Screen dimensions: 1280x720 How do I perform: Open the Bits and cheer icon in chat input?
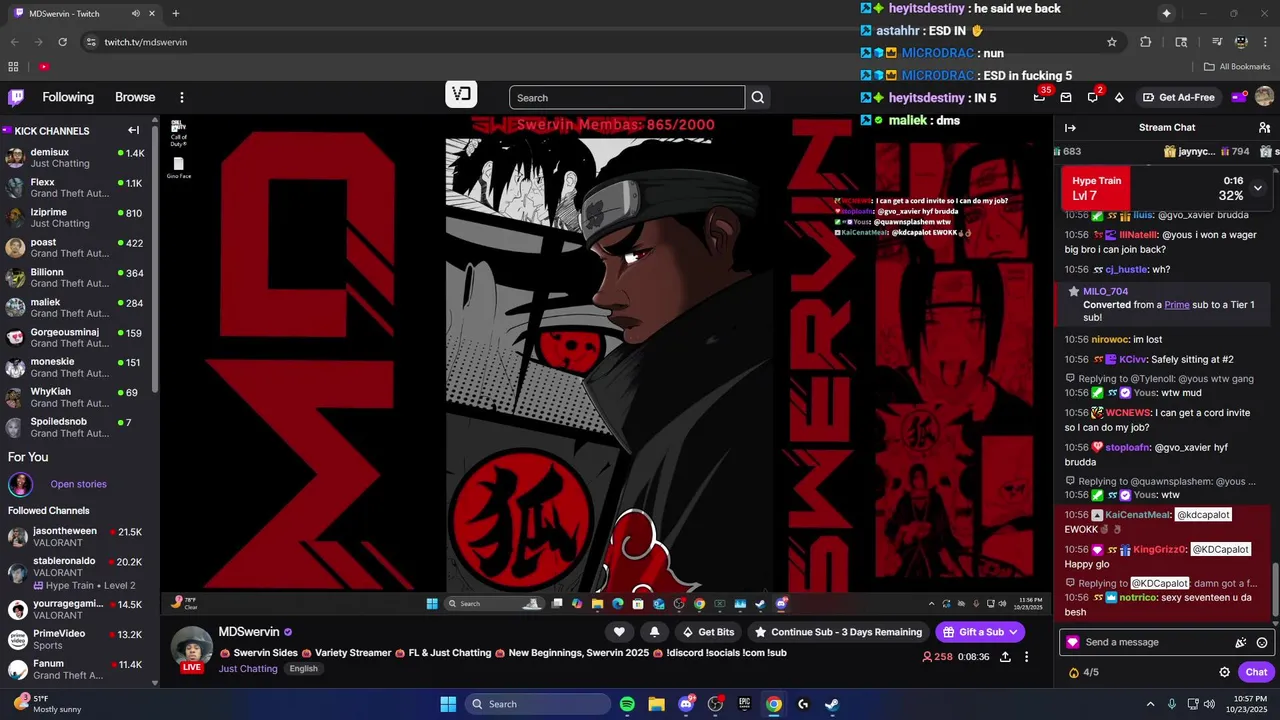coord(1241,643)
